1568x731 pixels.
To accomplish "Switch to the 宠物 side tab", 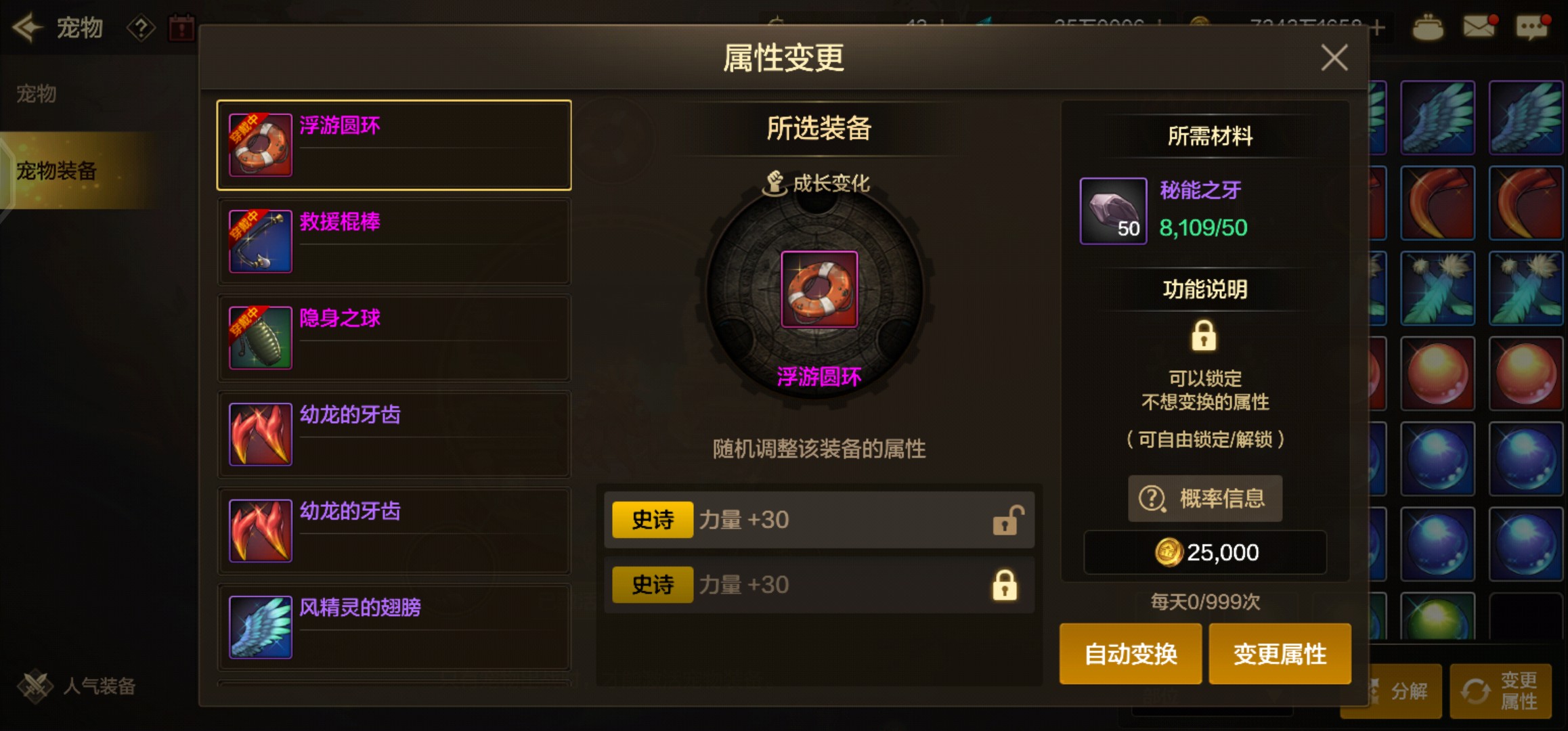I will pyautogui.click(x=37, y=93).
